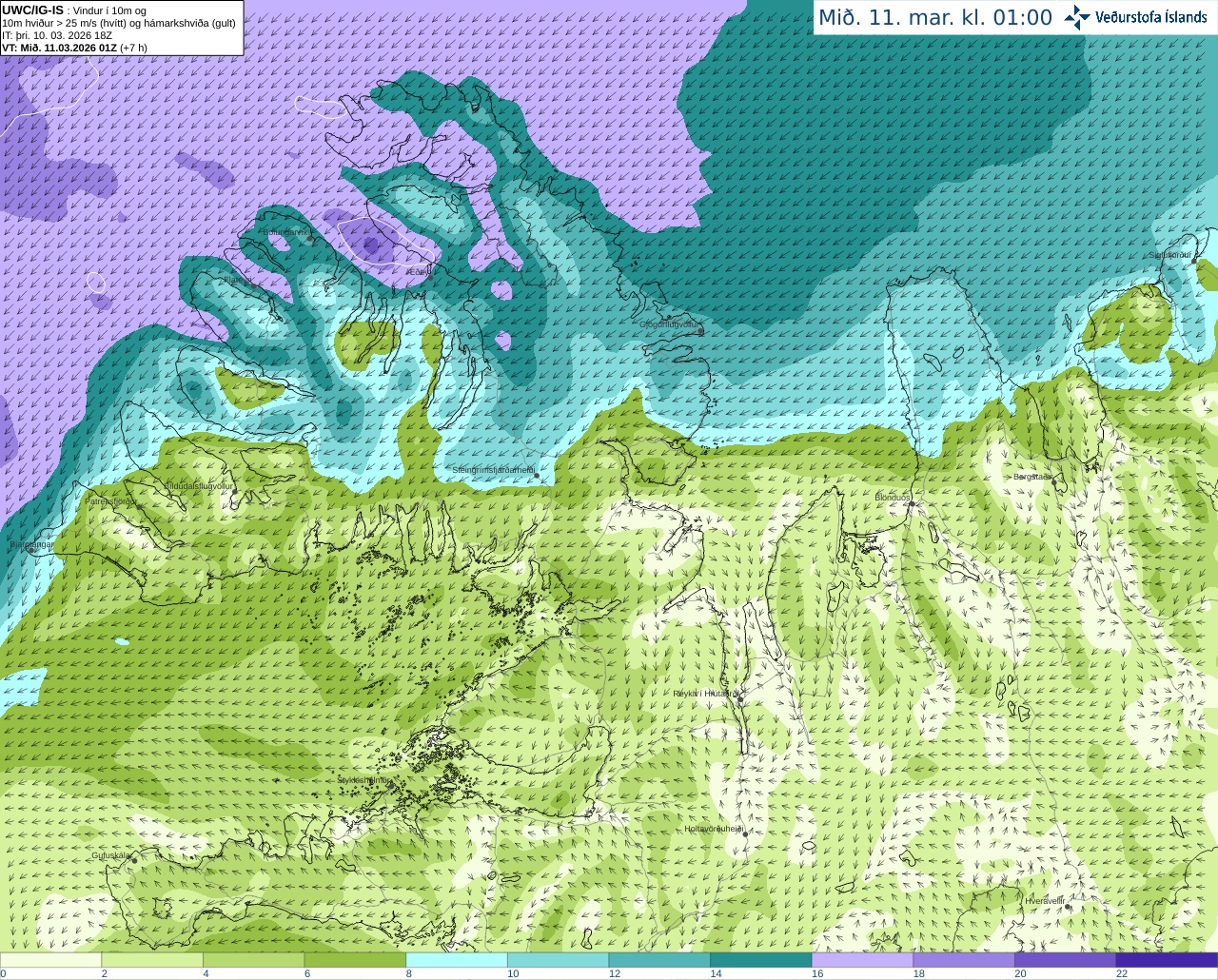
Task: Click the Flateyri station label
Action: (237, 279)
